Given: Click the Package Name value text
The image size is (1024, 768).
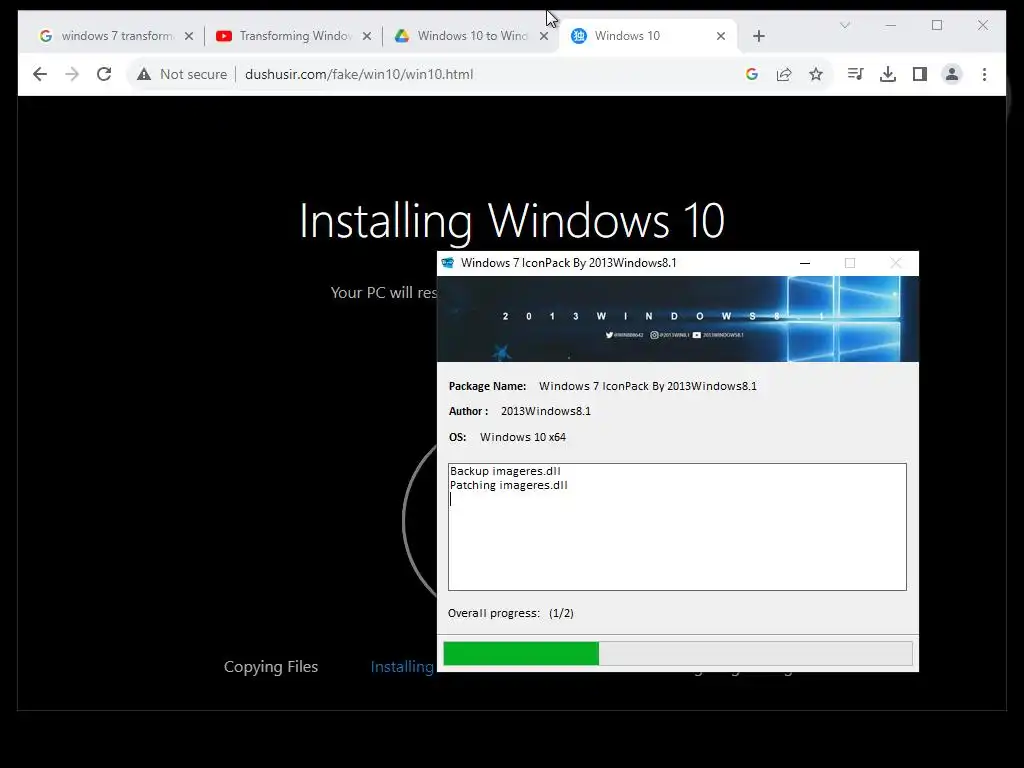Looking at the screenshot, I should point(648,386).
